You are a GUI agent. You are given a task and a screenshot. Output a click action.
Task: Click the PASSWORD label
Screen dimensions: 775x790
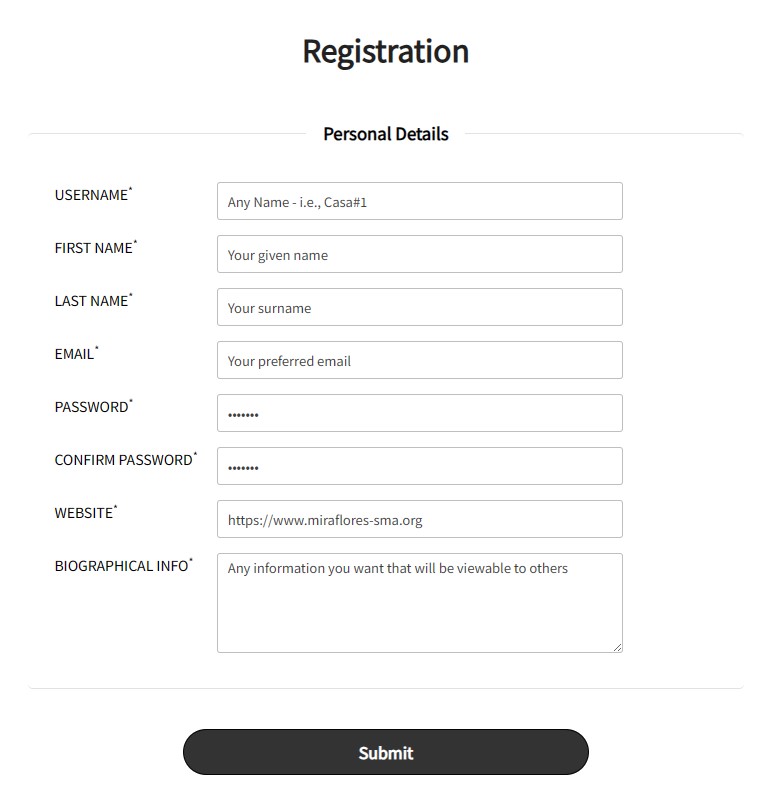click(91, 407)
